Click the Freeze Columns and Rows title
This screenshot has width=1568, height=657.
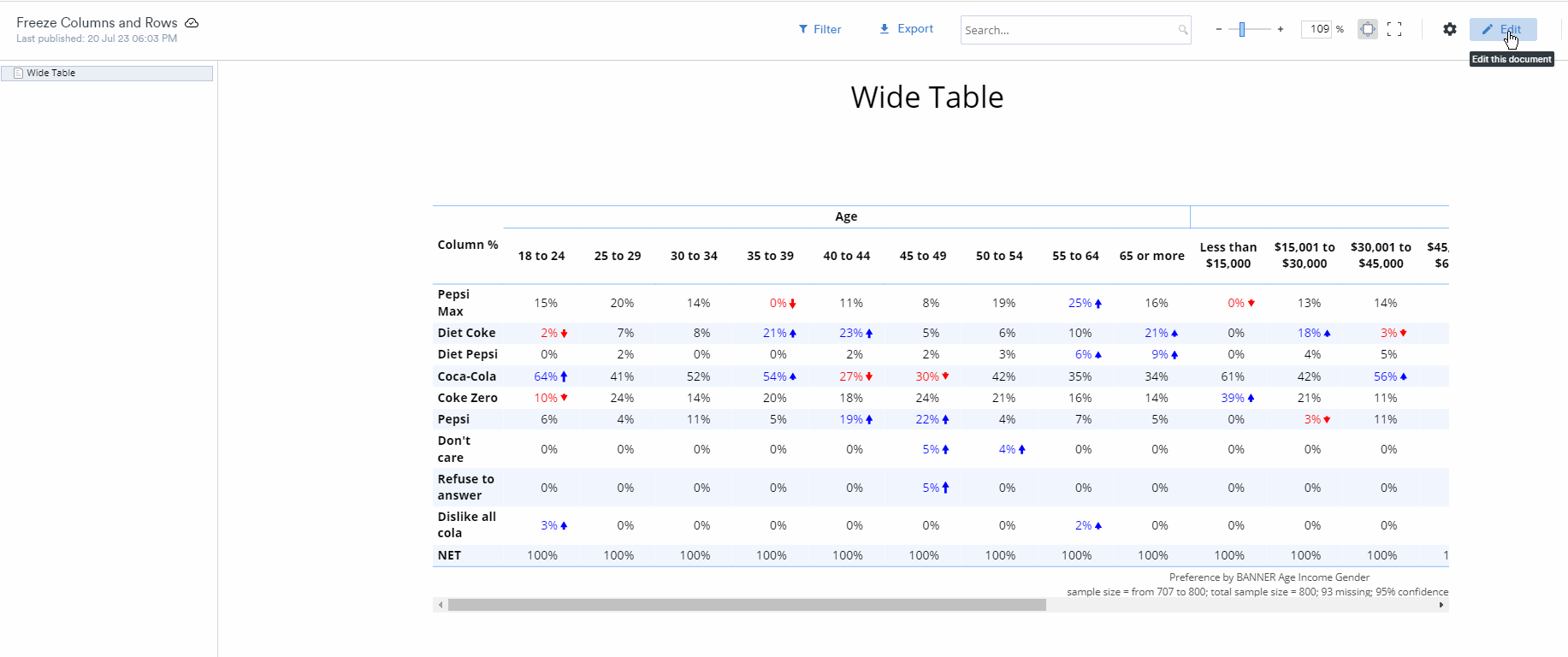point(97,23)
